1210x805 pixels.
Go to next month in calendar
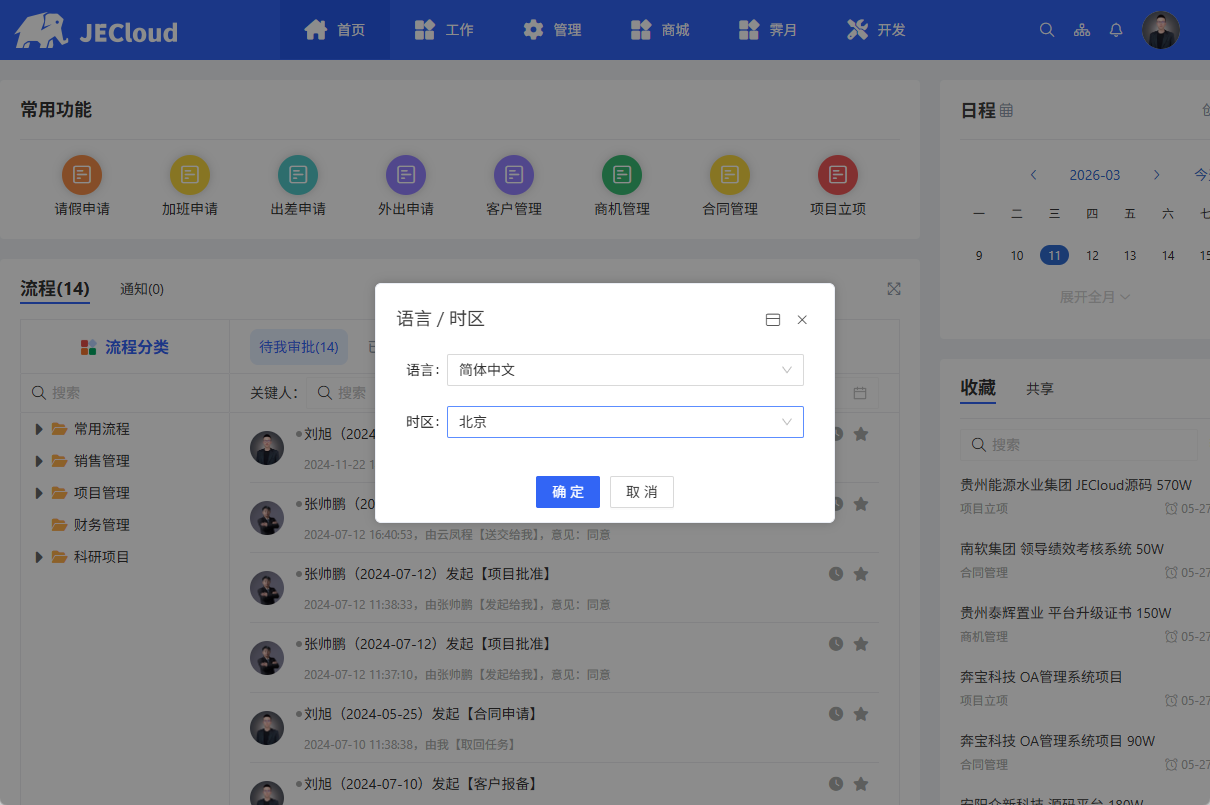(x=1157, y=175)
